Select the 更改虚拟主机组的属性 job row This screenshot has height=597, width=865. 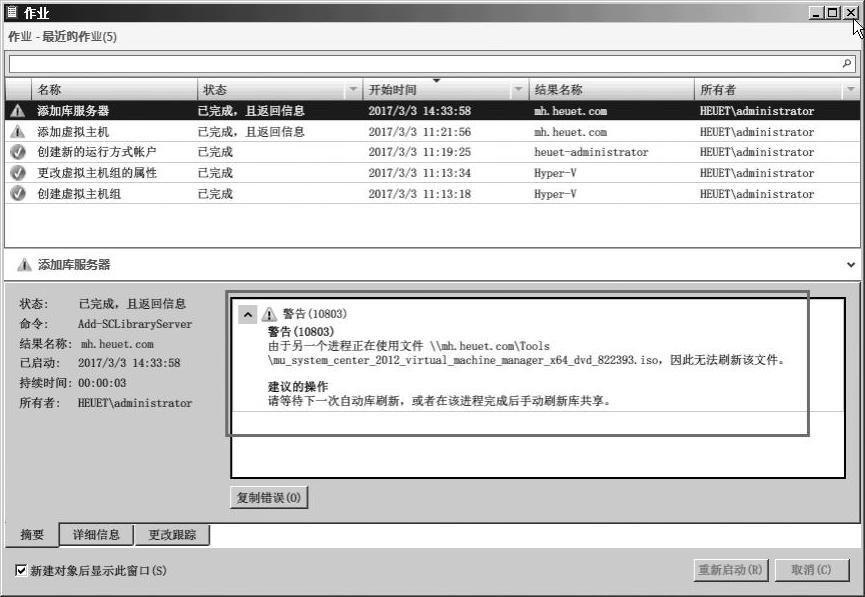coord(432,173)
